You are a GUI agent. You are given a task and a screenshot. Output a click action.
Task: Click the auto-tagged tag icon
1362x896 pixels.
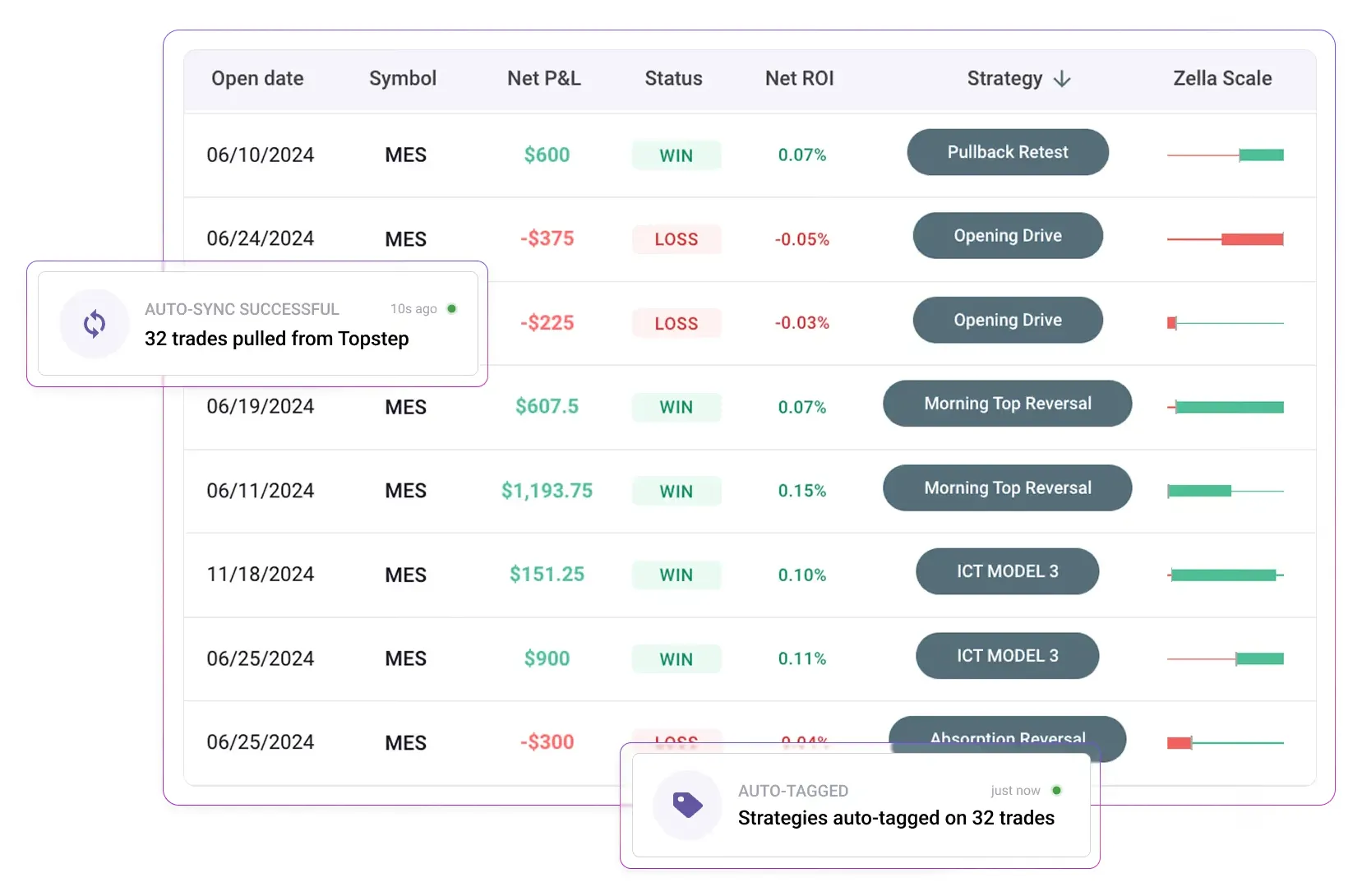click(687, 805)
